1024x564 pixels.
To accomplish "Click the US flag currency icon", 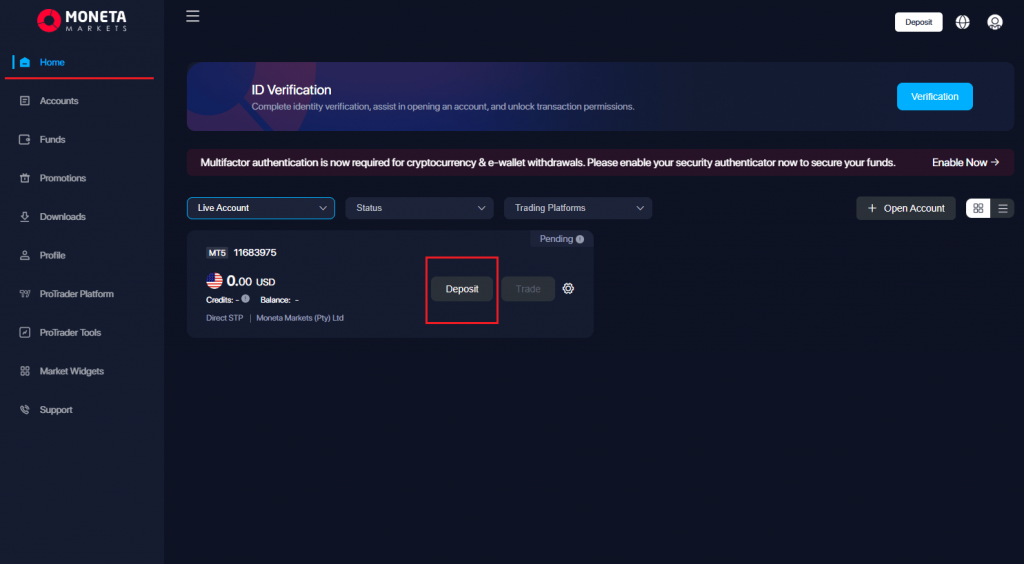I will pyautogui.click(x=214, y=281).
